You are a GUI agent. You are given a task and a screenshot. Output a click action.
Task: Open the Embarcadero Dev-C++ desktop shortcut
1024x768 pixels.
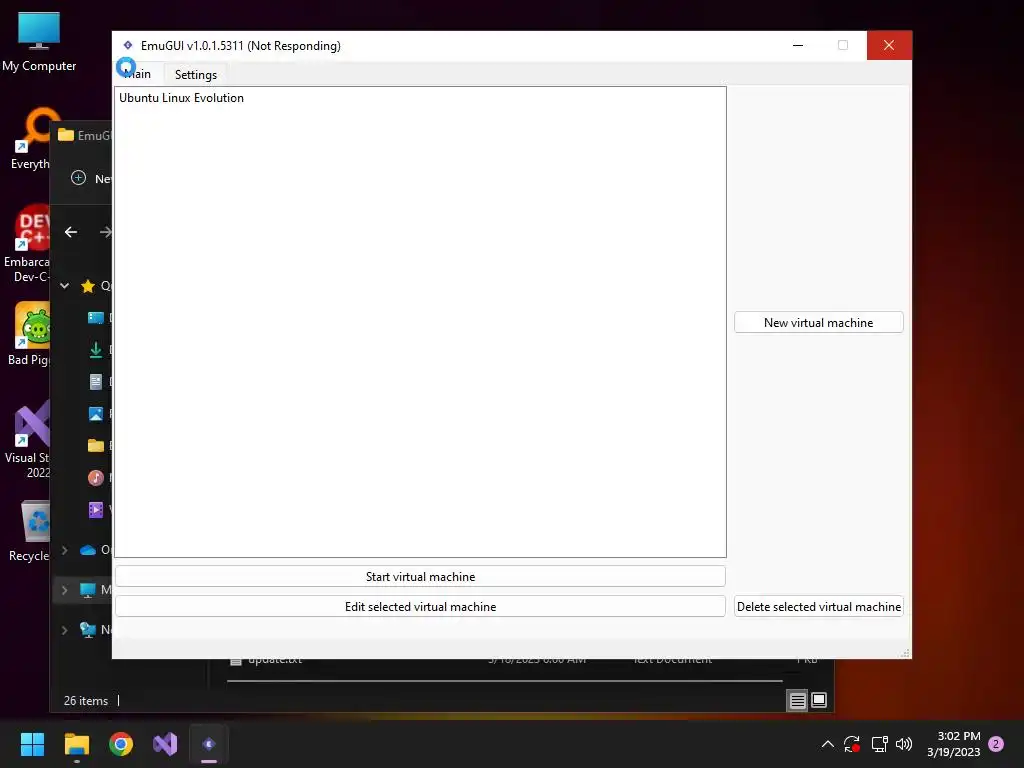pyautogui.click(x=26, y=243)
